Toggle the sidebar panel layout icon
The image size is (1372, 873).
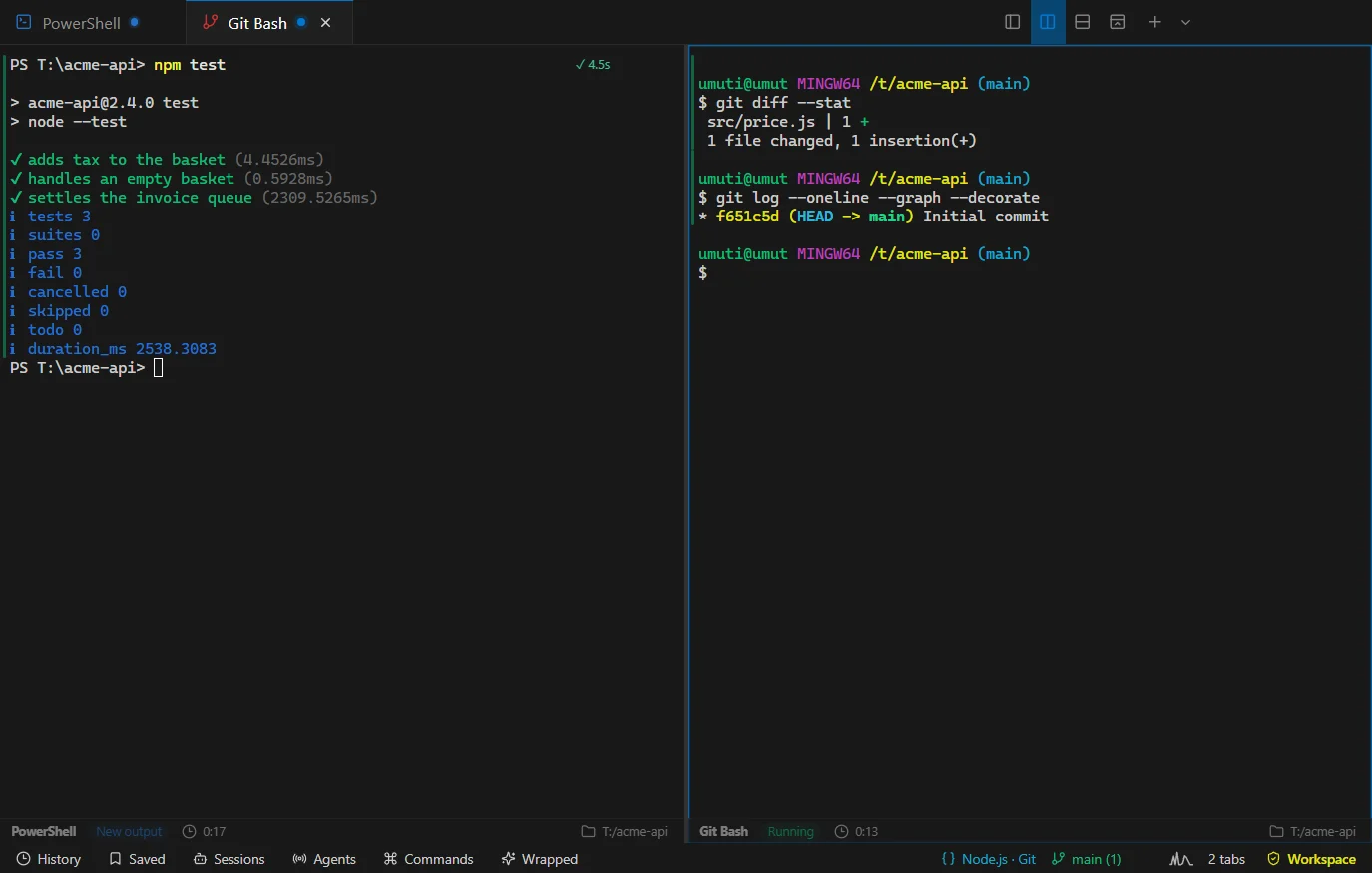(x=1012, y=22)
